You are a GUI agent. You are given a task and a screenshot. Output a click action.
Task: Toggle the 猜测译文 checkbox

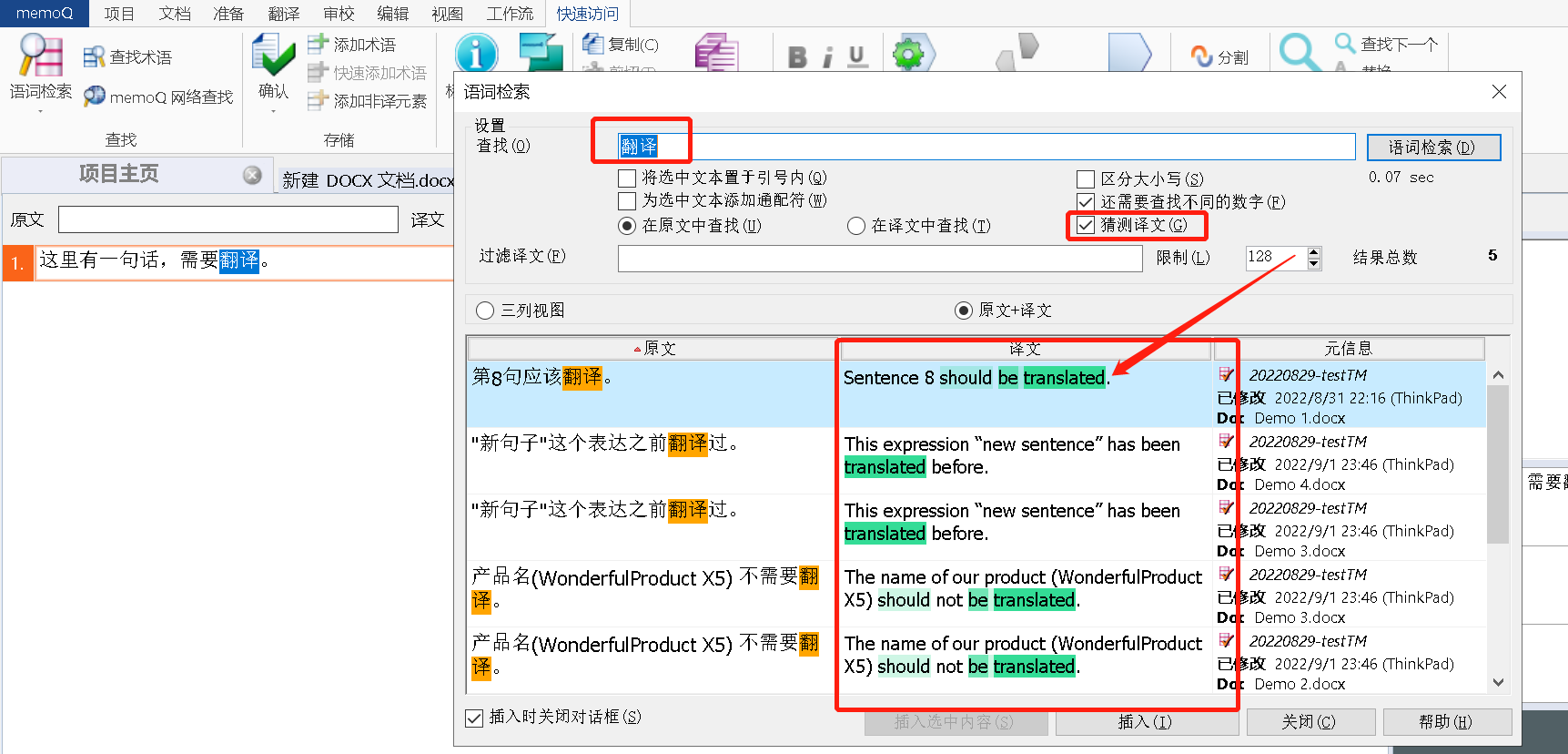pos(1086,225)
